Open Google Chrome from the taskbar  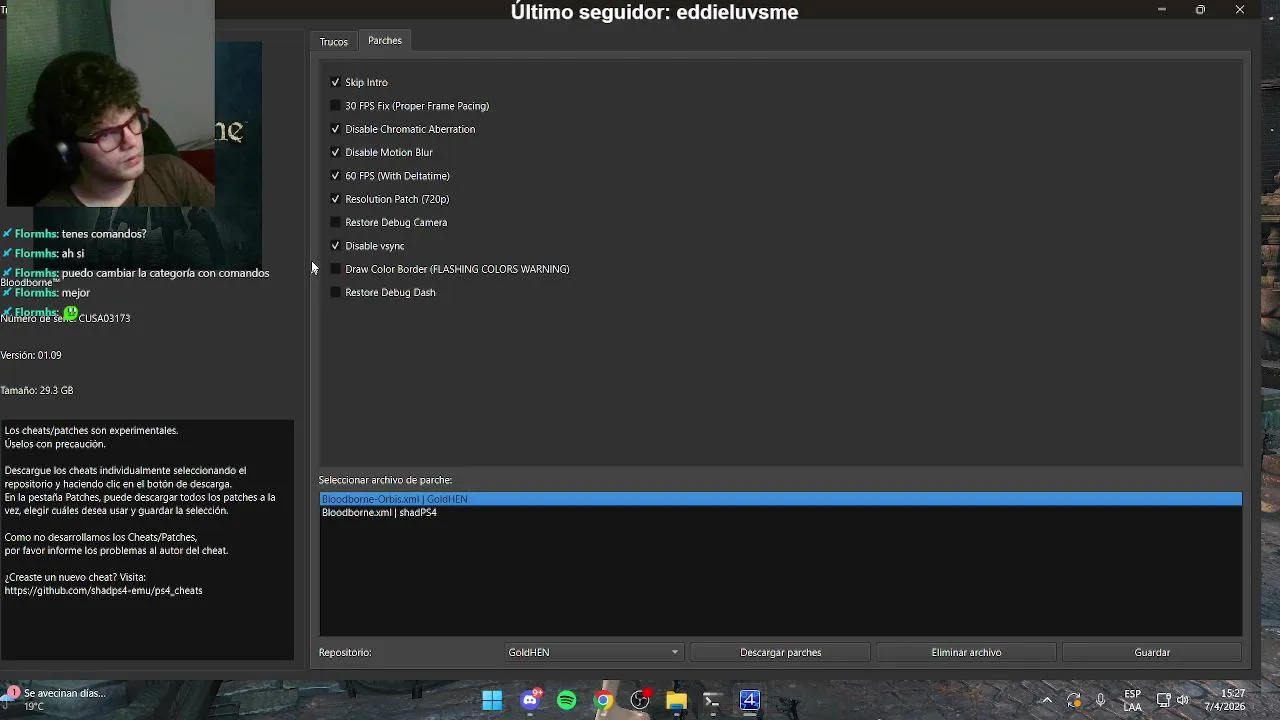coord(603,700)
